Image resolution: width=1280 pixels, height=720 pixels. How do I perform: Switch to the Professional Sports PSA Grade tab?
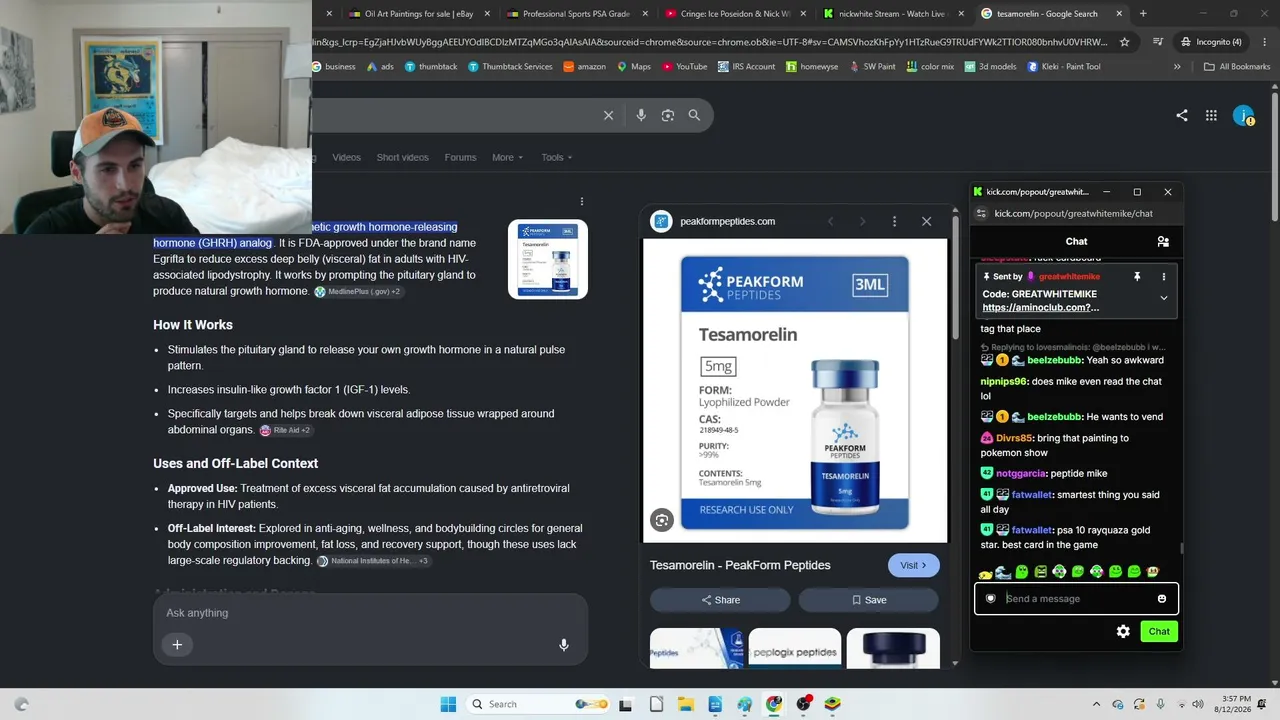pos(577,14)
